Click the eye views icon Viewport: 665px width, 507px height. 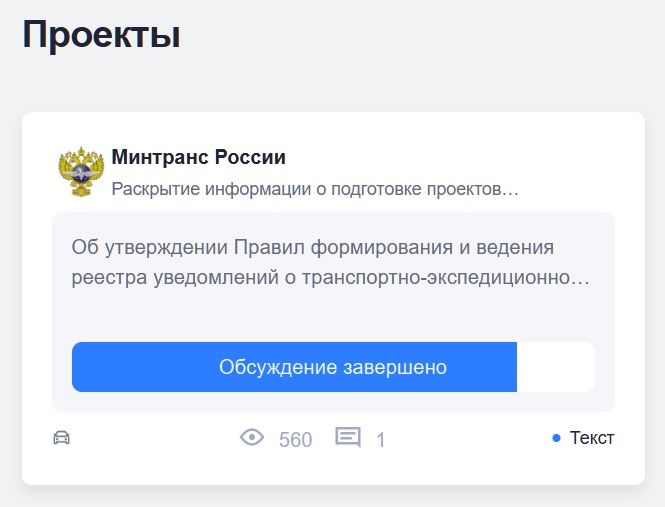(252, 438)
